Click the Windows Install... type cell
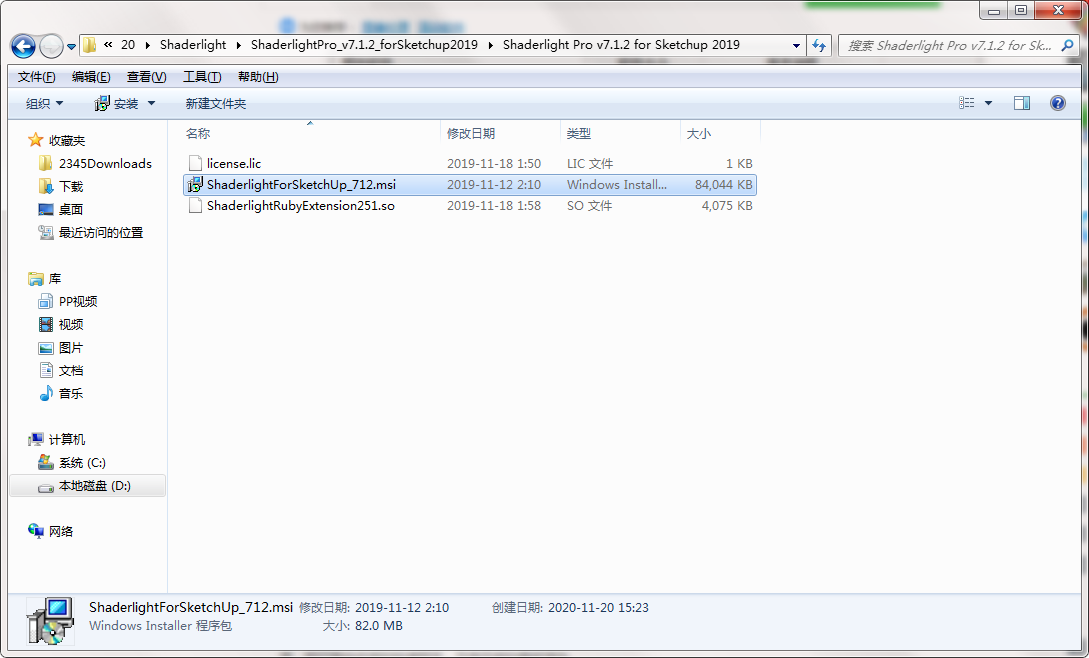 click(617, 184)
